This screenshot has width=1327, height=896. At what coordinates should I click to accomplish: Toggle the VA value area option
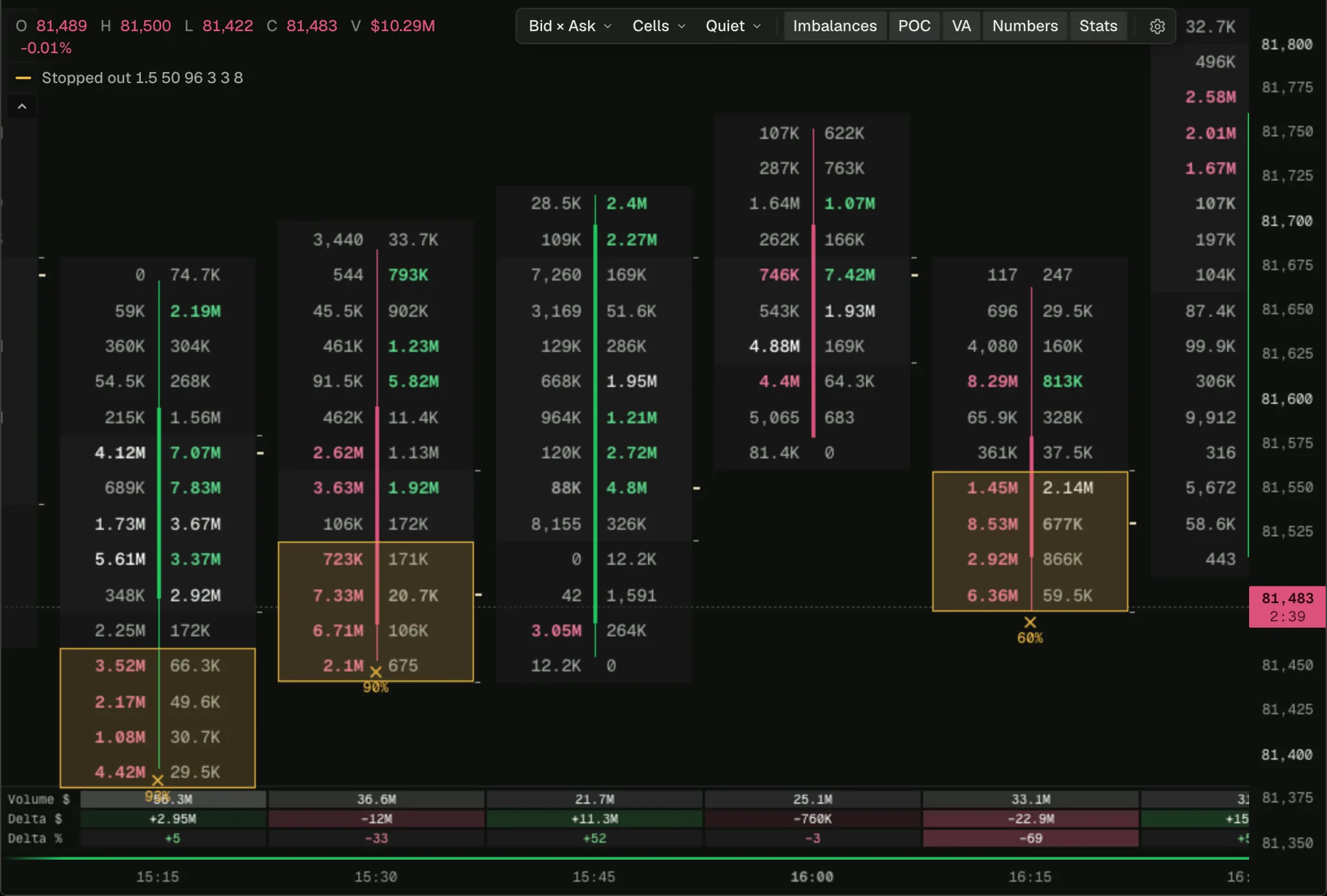tap(961, 26)
